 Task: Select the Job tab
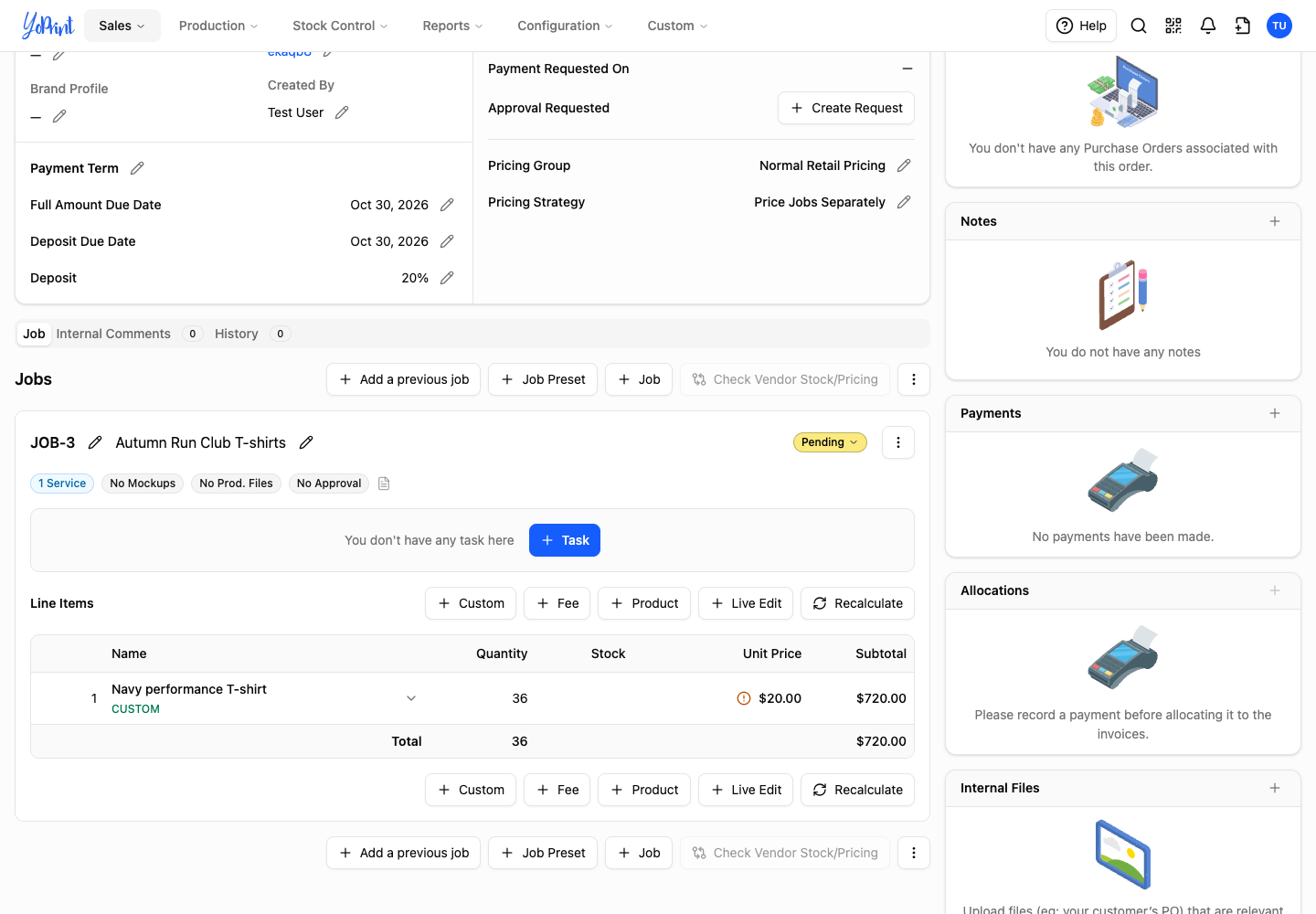[35, 334]
